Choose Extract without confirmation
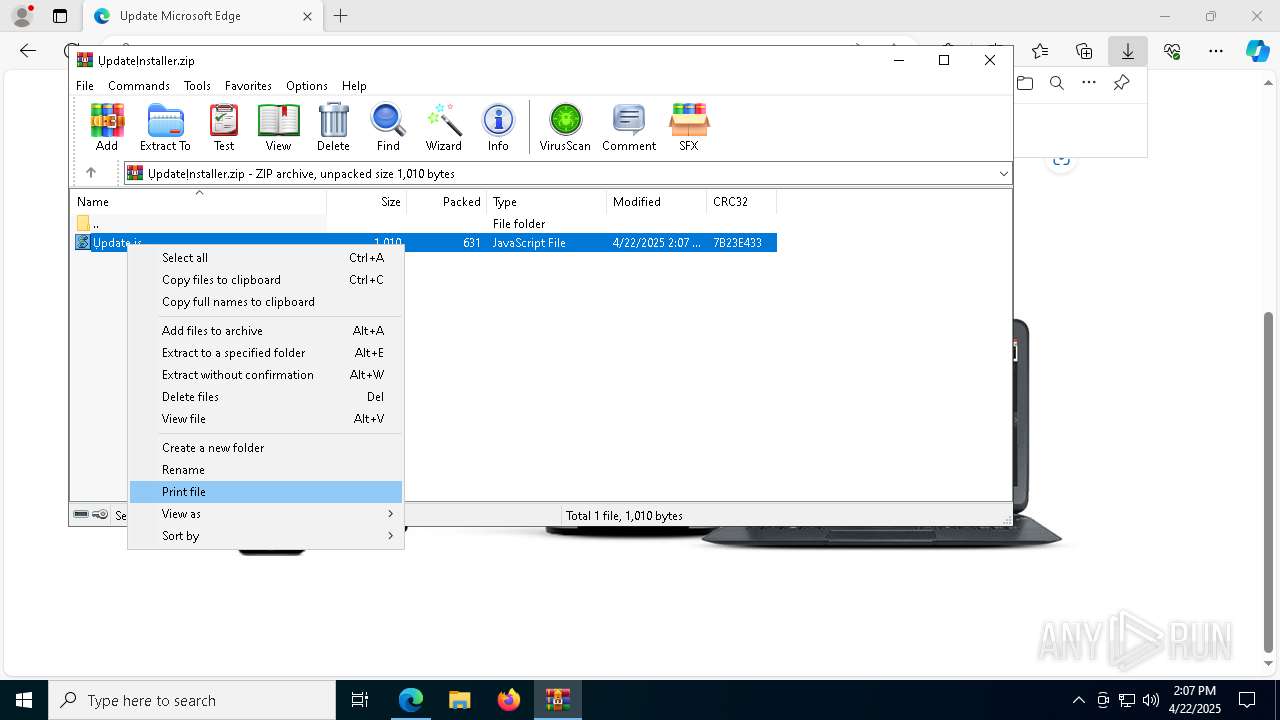 click(265, 374)
